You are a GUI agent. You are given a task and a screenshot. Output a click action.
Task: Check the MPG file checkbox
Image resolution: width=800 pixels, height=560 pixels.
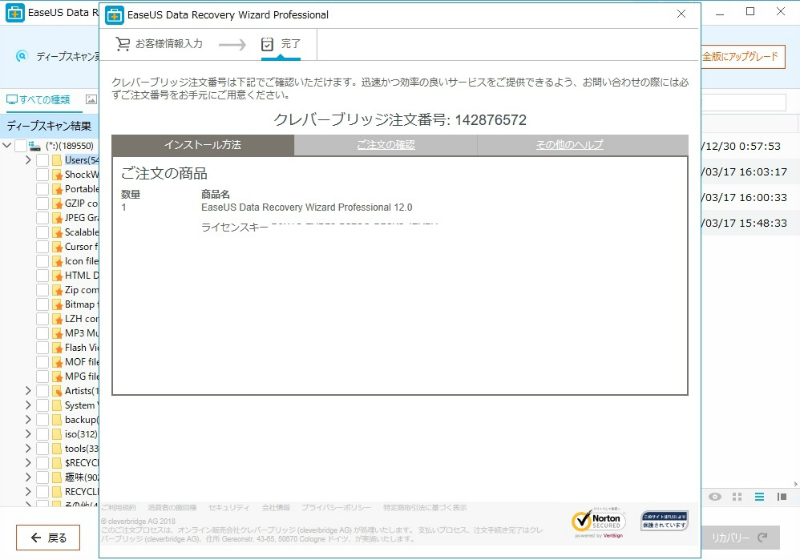tap(43, 376)
